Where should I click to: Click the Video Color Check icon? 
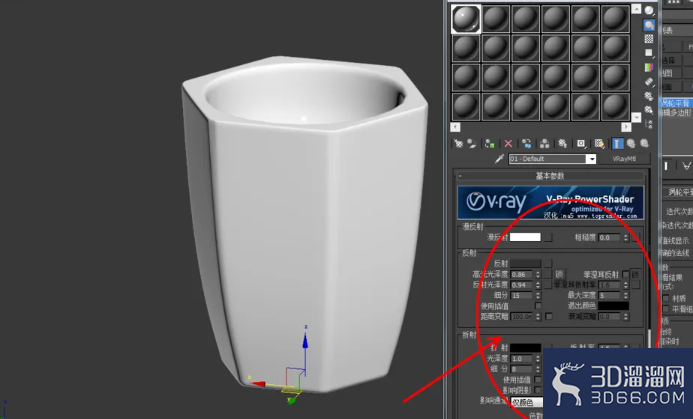[x=649, y=67]
